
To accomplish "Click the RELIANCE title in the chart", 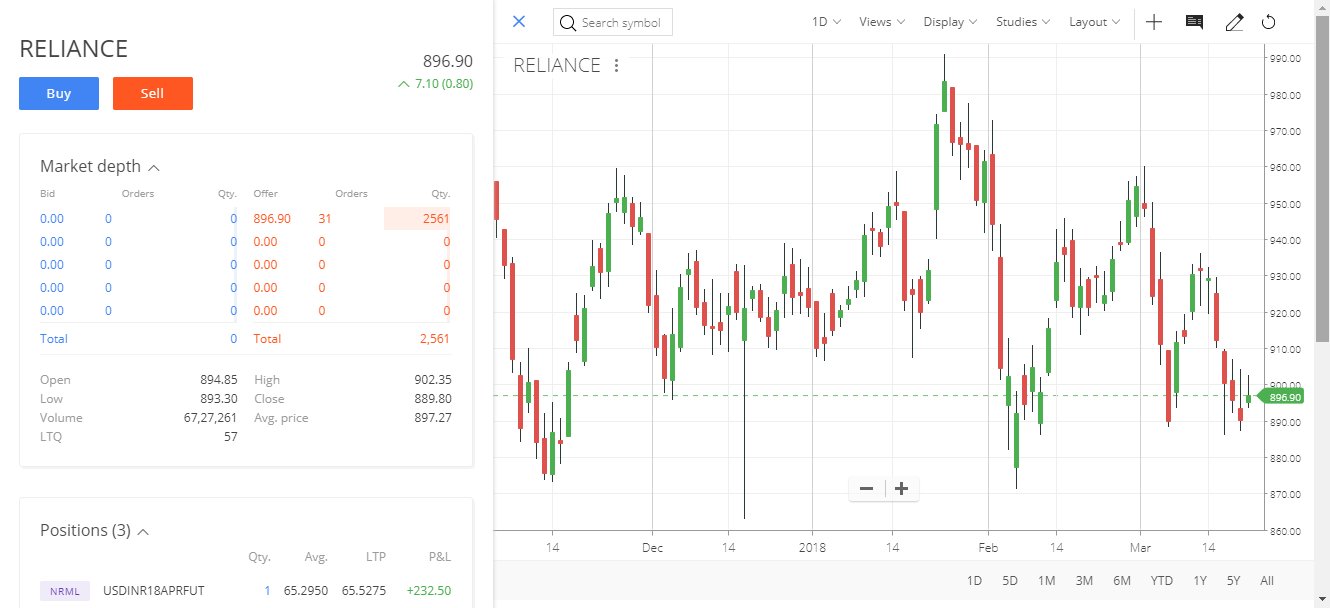I will 557,65.
